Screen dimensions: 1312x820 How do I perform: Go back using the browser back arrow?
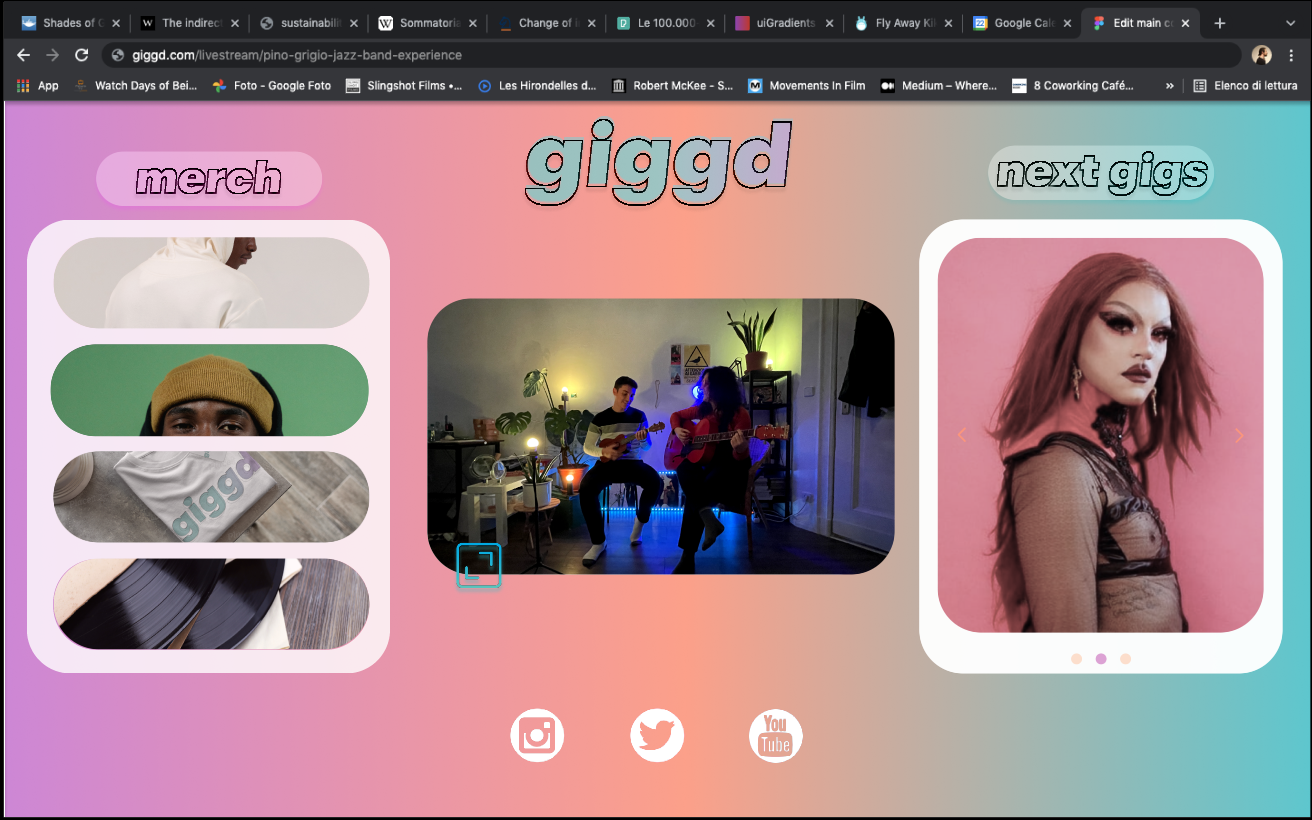(x=22, y=56)
